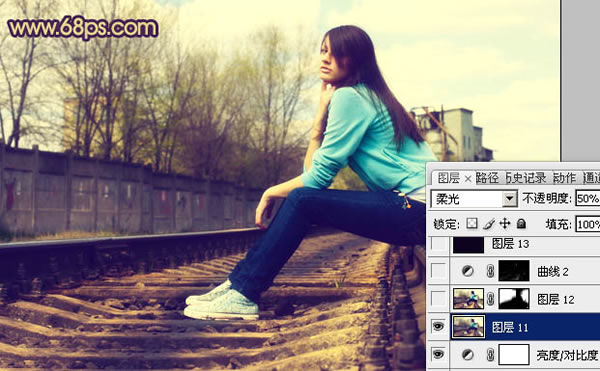Click the 亮度/对比度 adjustment layer icon

click(467, 355)
